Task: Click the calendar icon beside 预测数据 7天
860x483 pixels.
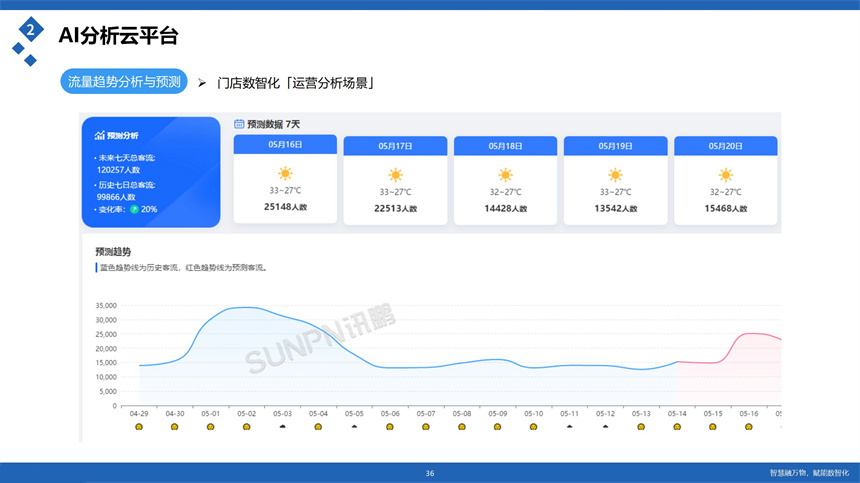Action: [239, 124]
